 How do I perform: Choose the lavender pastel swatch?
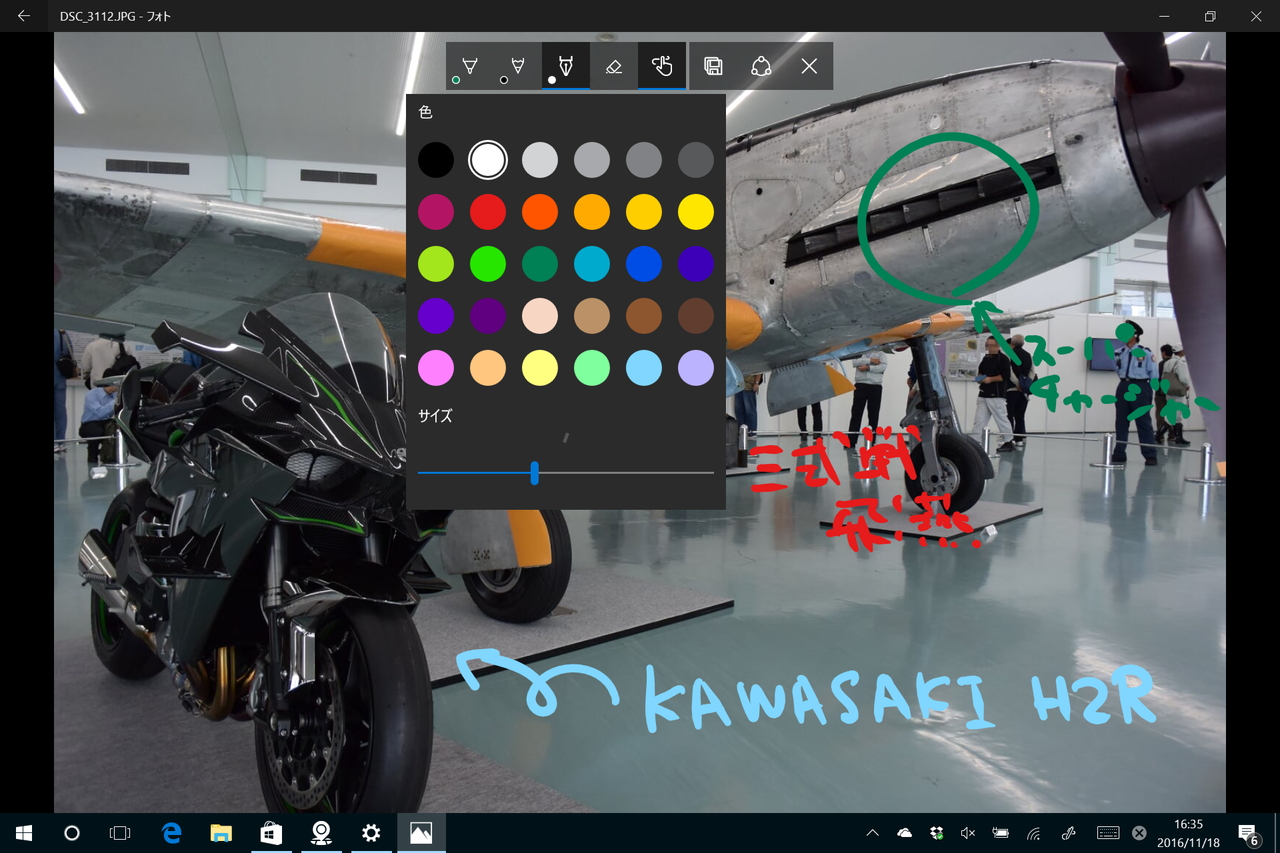696,368
